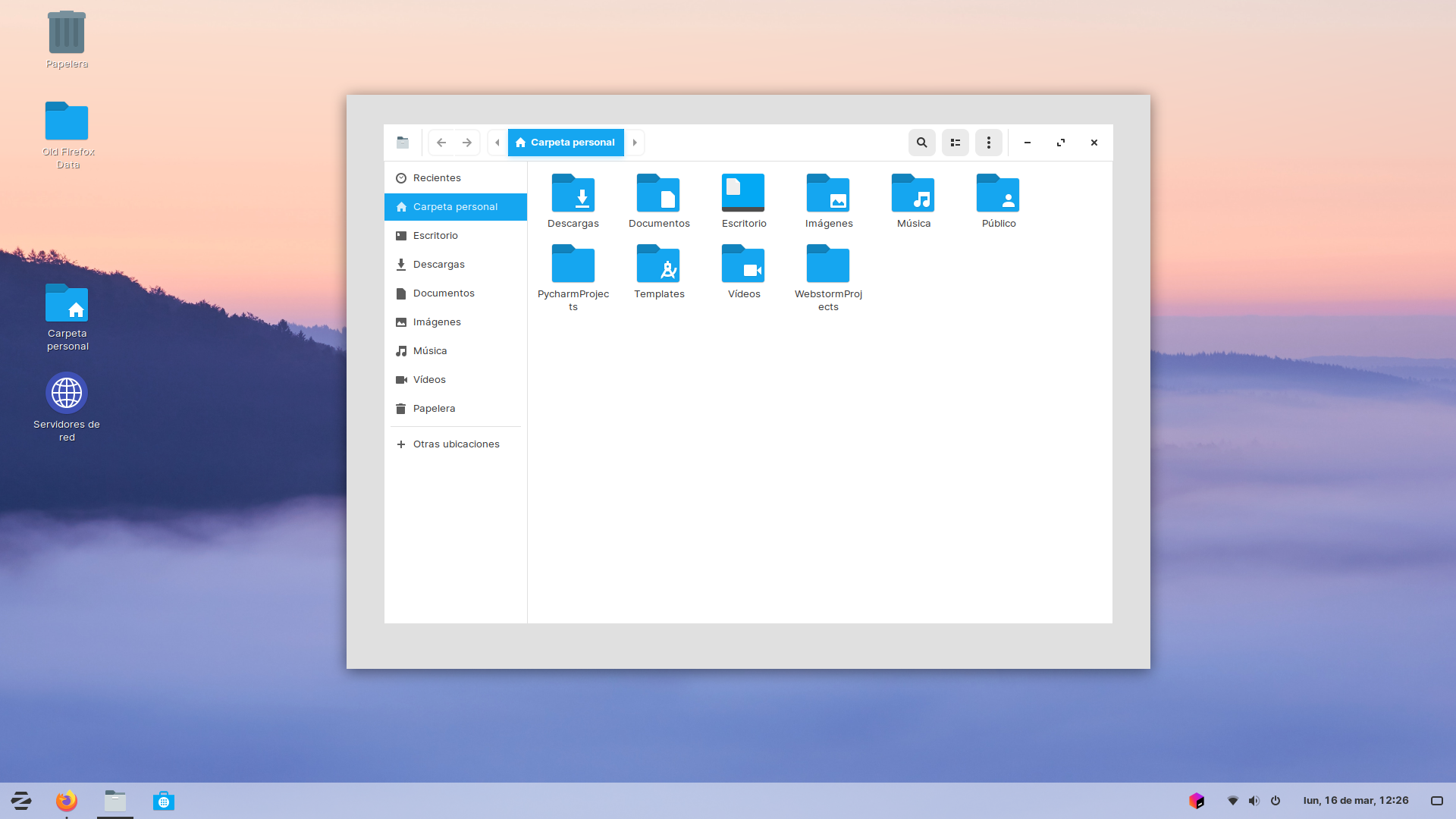Image resolution: width=1456 pixels, height=819 pixels.
Task: Go forward with right arrow button
Action: pyautogui.click(x=467, y=143)
